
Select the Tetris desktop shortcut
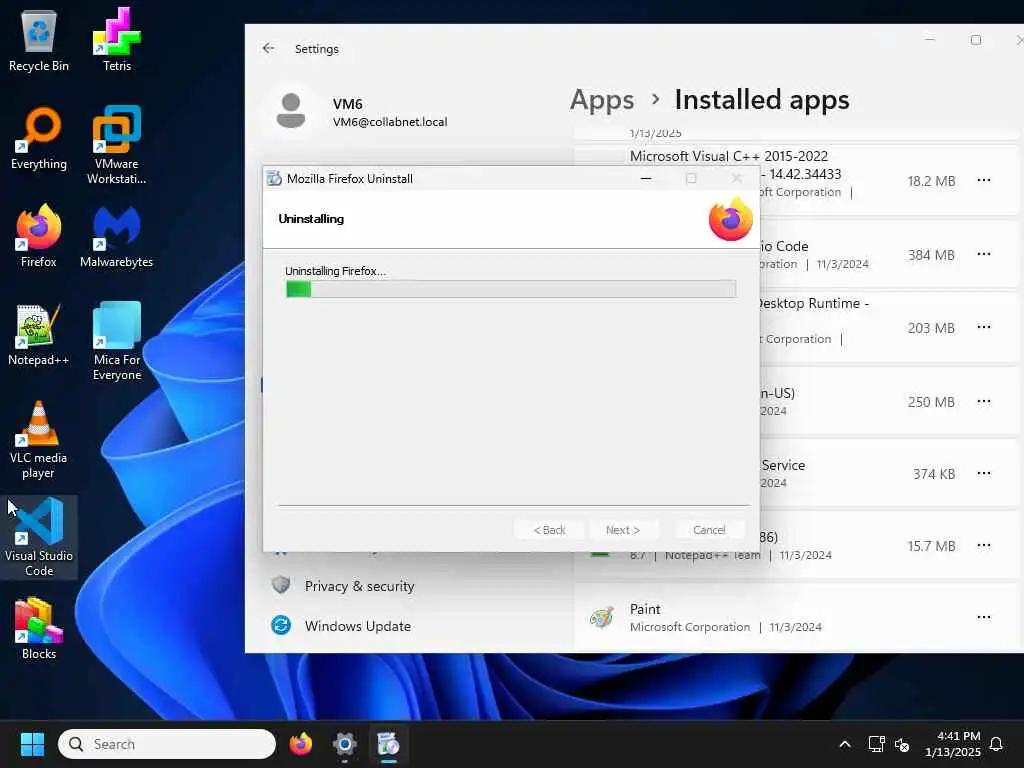click(x=117, y=41)
